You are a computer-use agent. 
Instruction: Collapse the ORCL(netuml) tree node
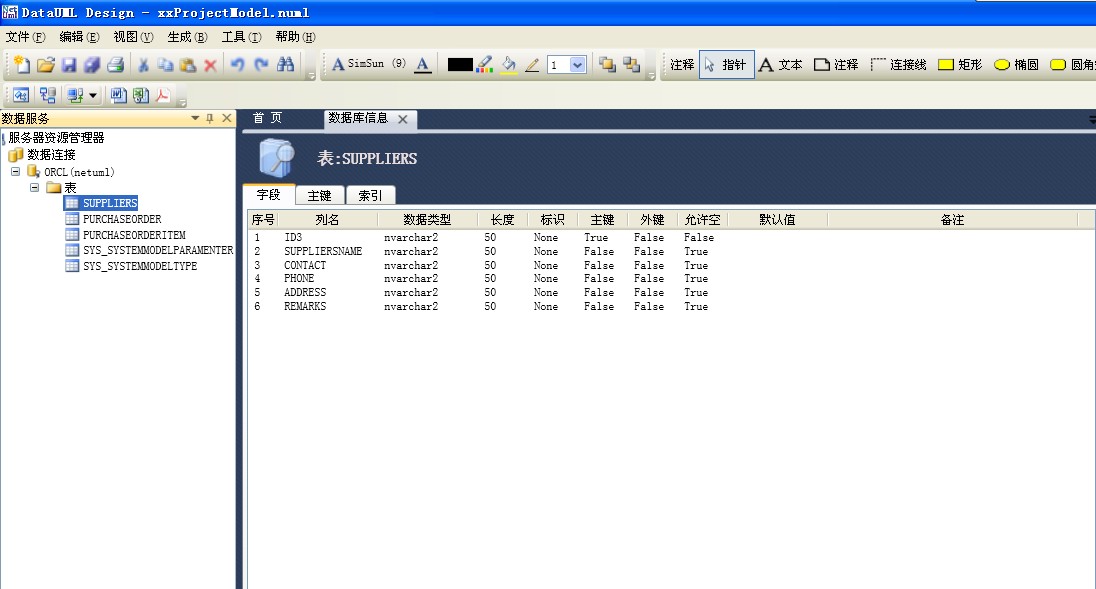click(15, 171)
